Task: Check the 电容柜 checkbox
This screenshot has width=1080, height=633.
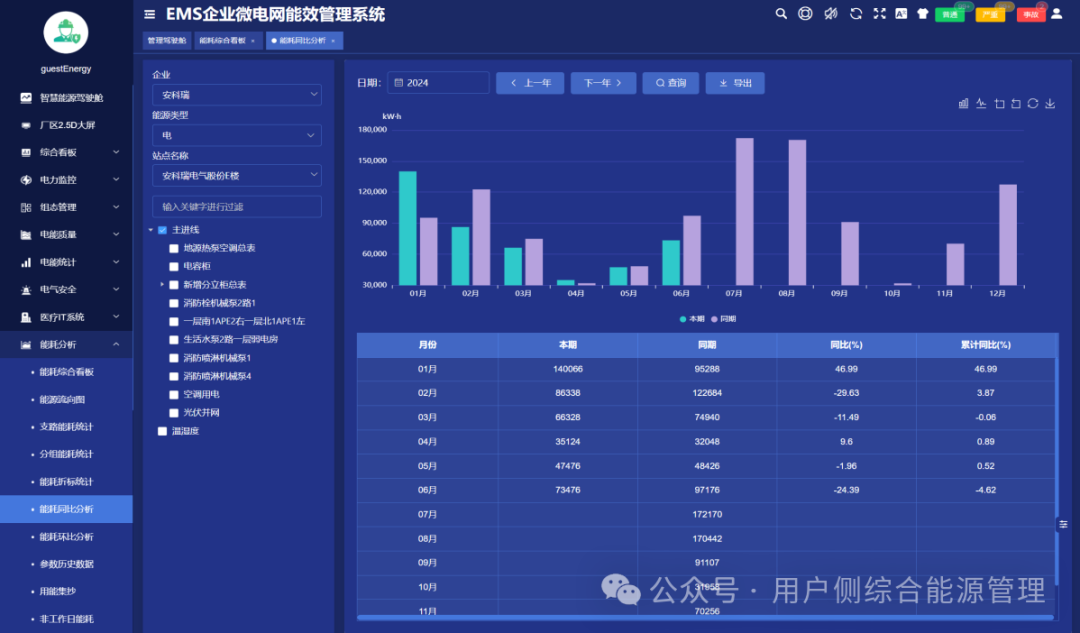Action: click(x=174, y=267)
